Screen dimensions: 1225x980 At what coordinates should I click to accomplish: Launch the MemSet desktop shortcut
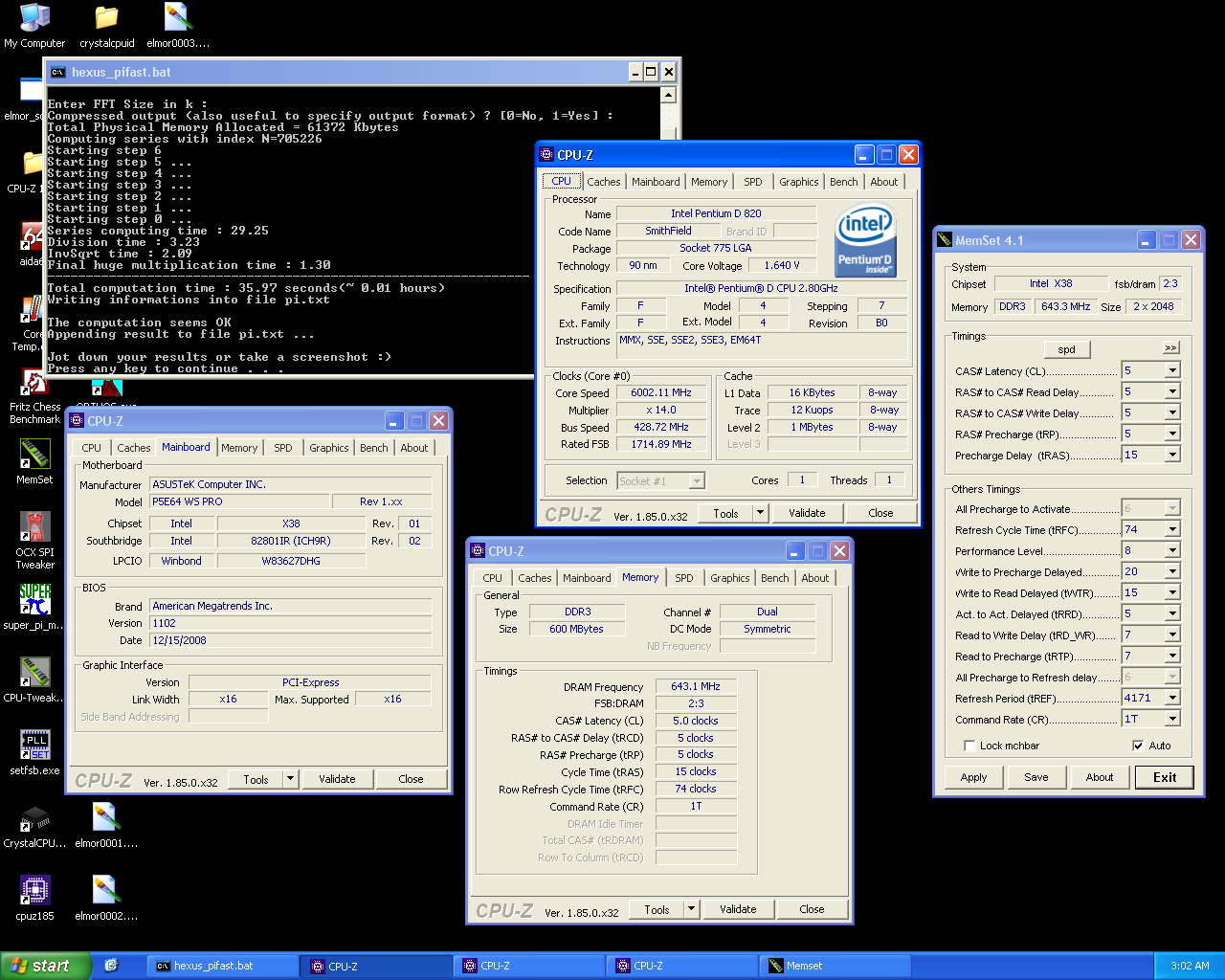click(x=34, y=461)
